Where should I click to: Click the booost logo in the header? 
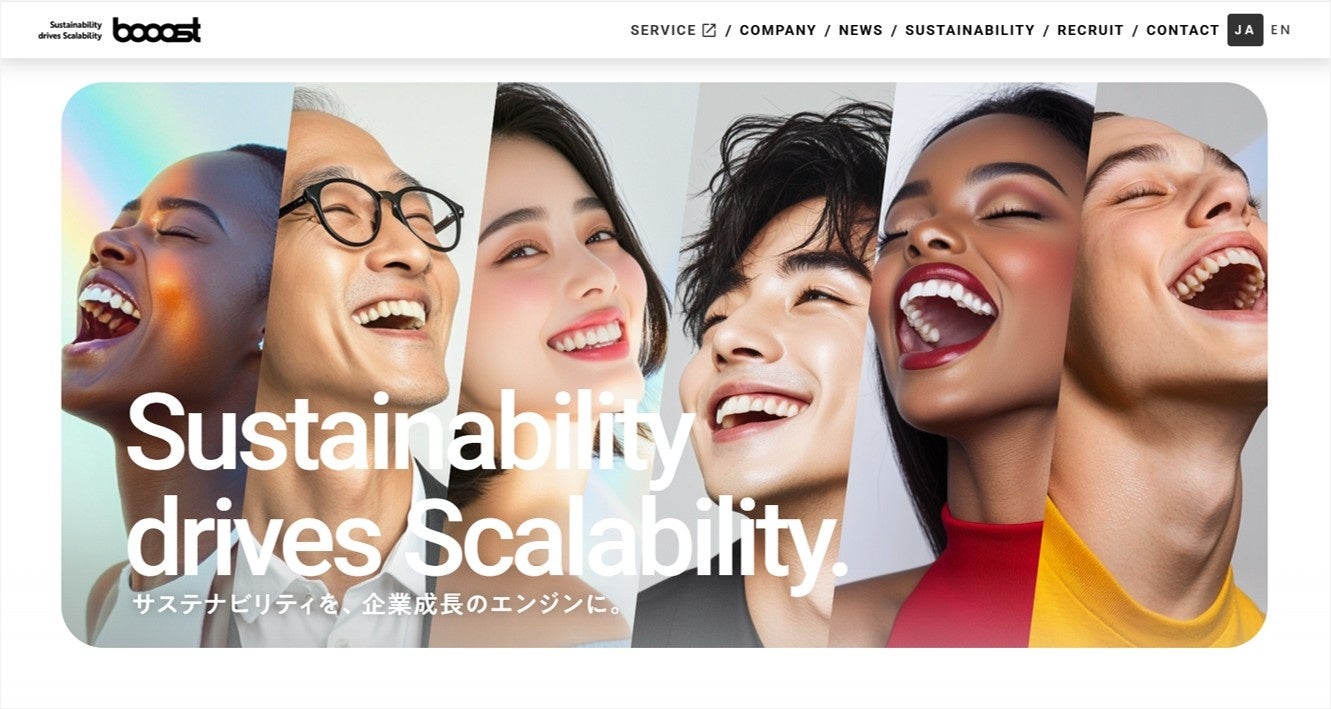(x=157, y=30)
